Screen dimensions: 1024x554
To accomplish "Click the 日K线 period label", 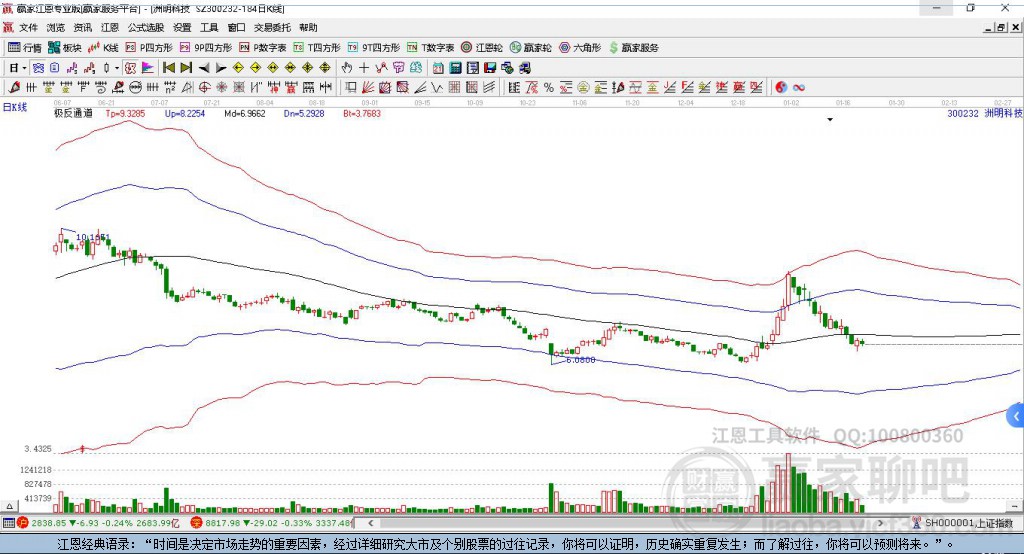I will 15,107.
